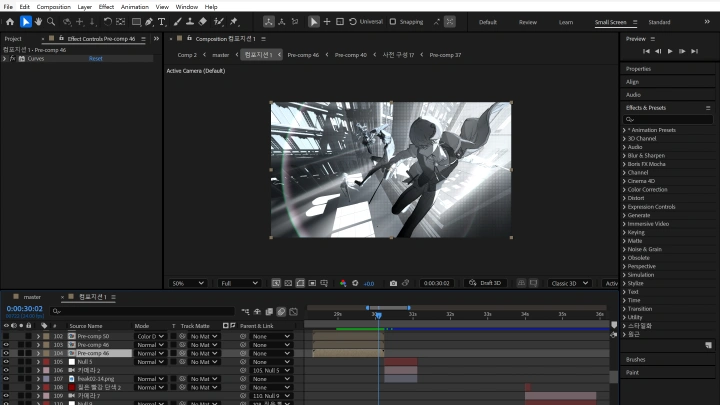Expand the Color Correction effects category
This screenshot has width=720, height=405.
pyautogui.click(x=647, y=189)
